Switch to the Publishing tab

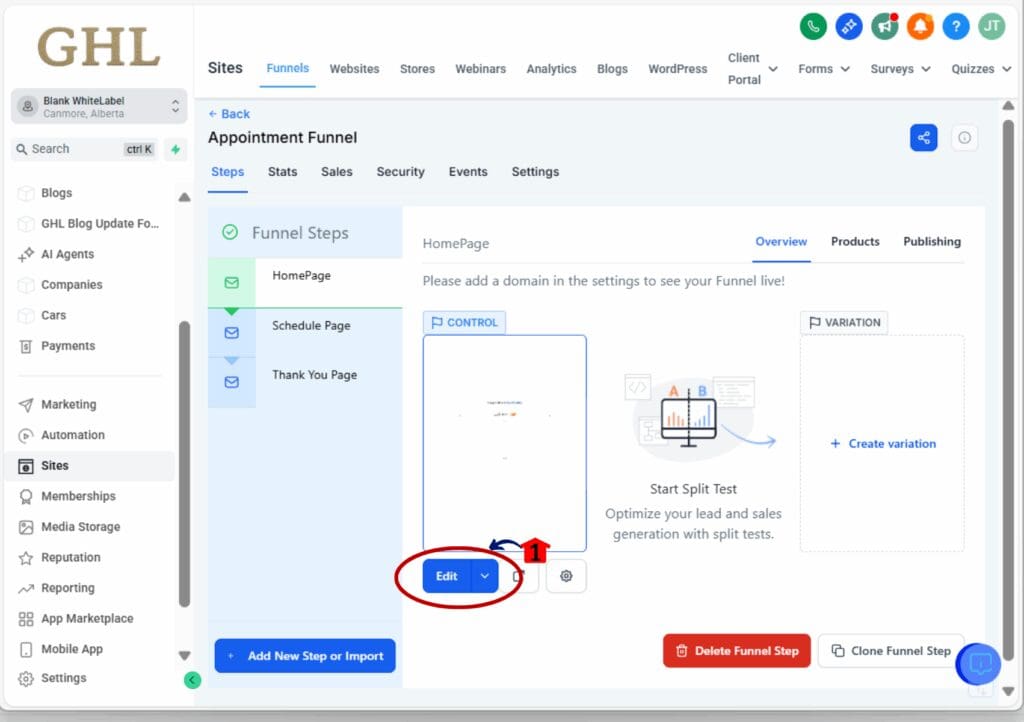[931, 241]
